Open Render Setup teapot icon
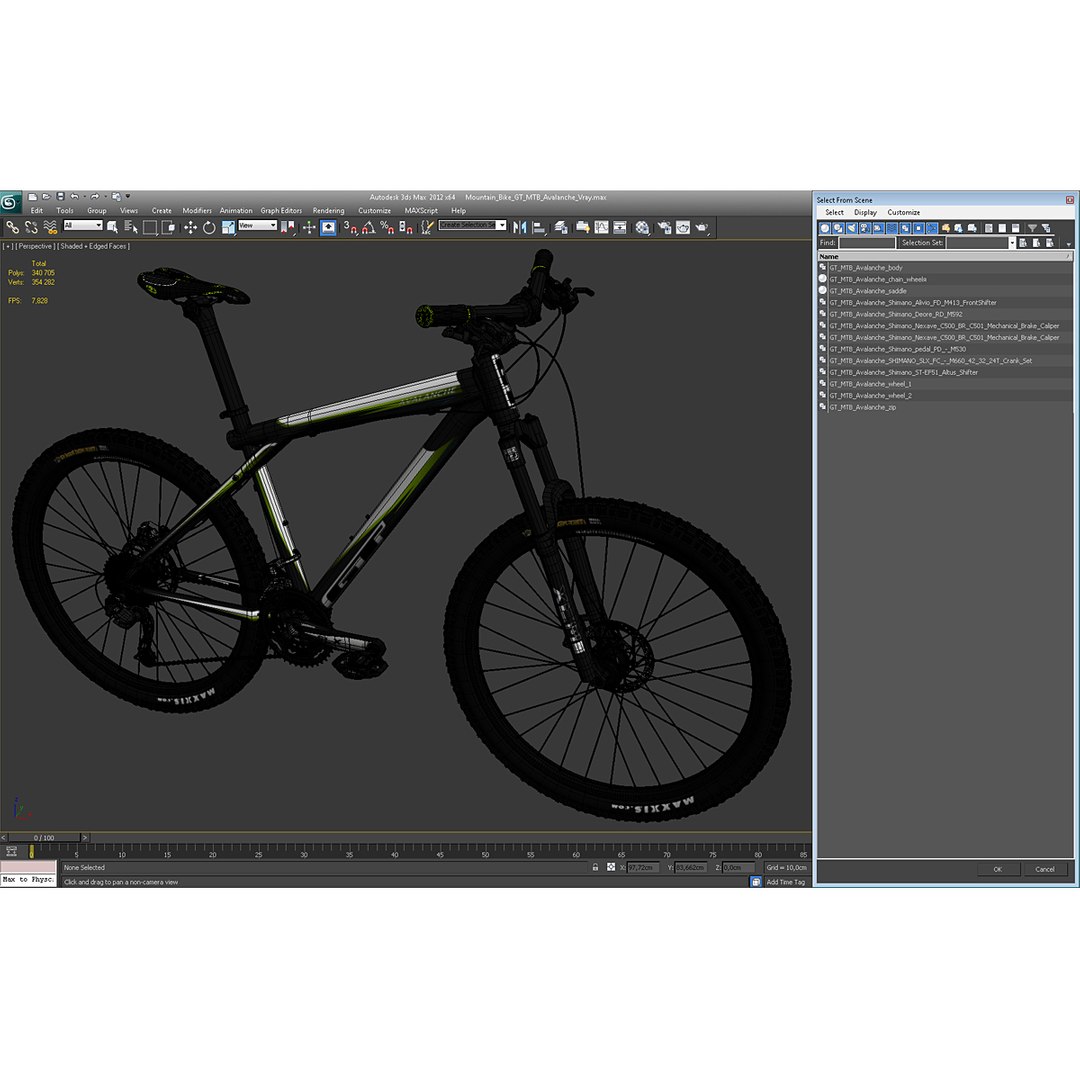 point(664,227)
